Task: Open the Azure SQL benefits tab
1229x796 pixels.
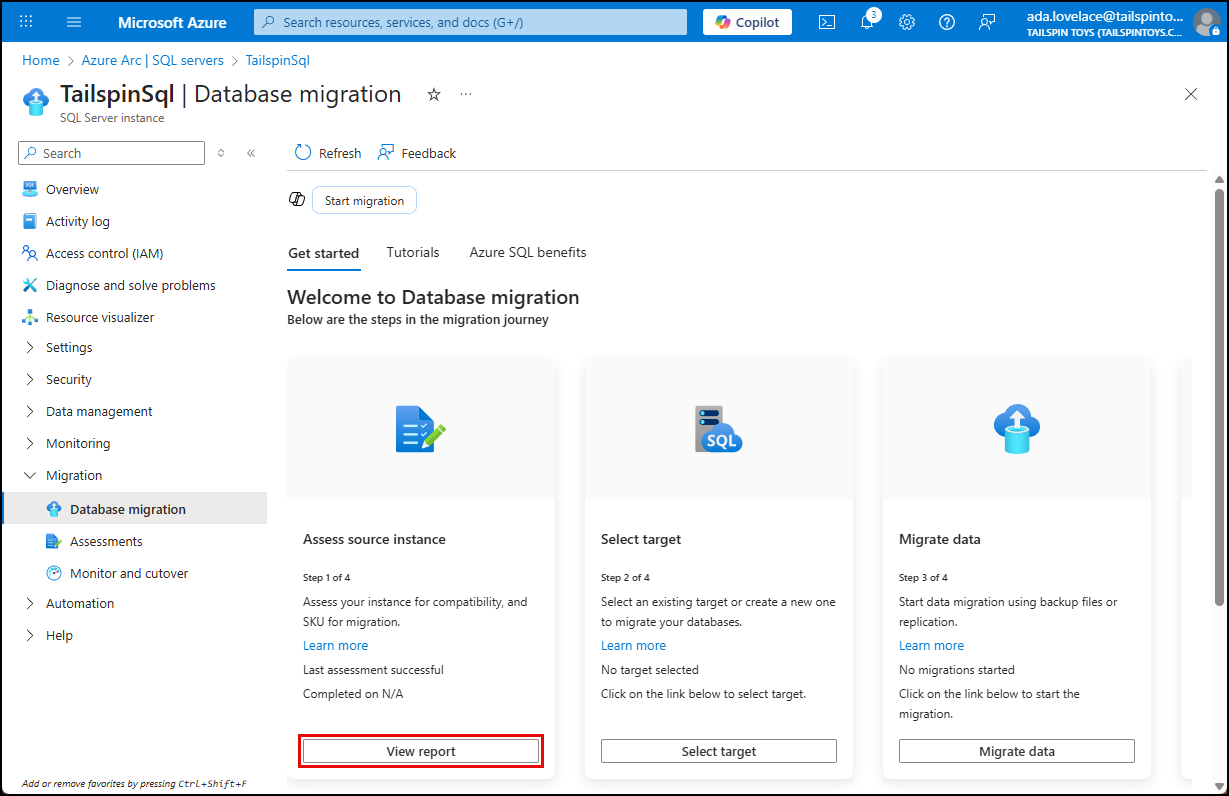Action: coord(527,252)
